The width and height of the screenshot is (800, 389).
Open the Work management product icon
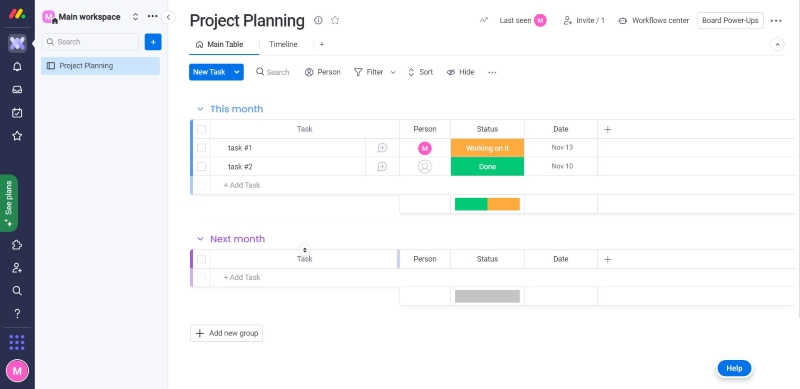[x=17, y=43]
